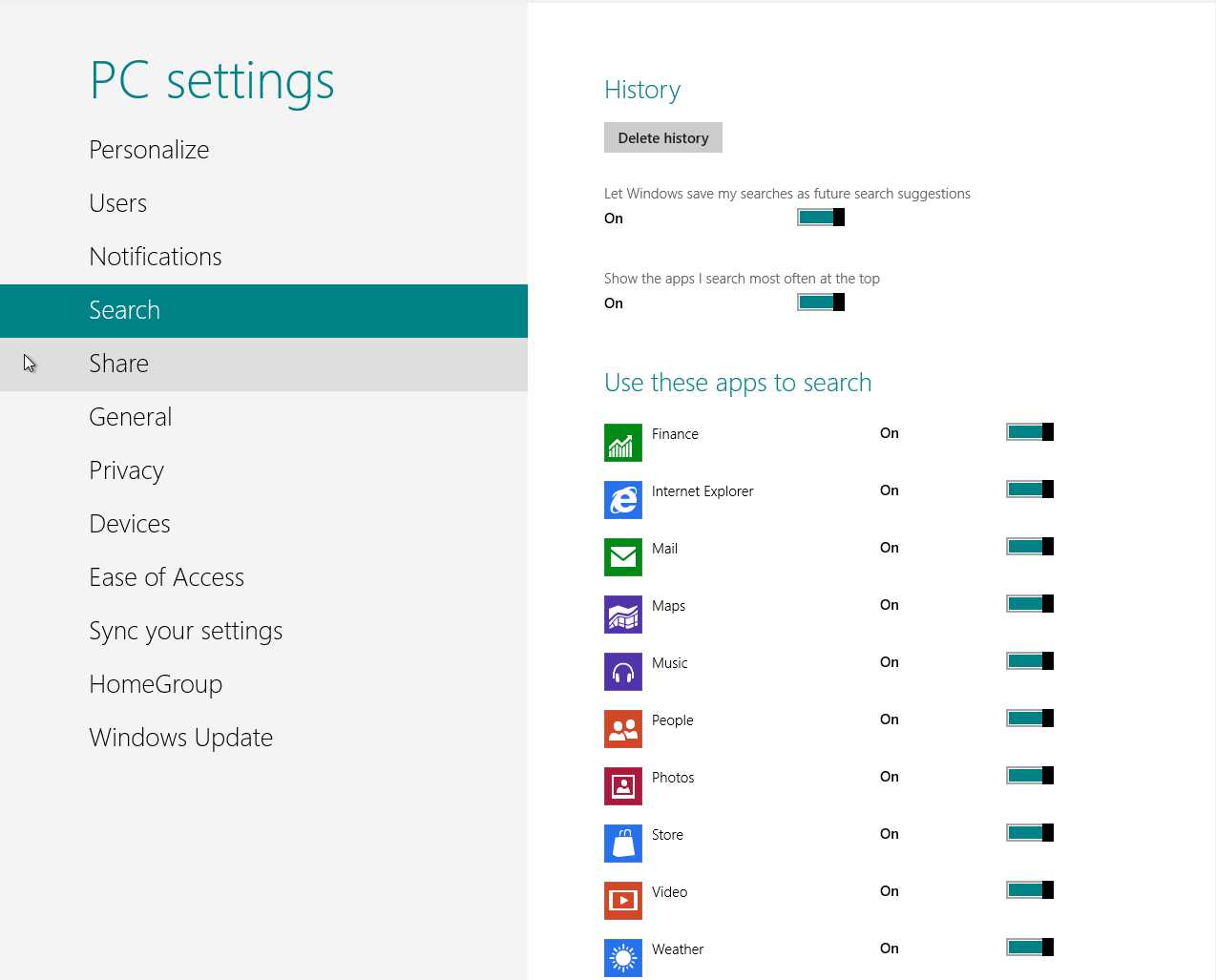Click the History section heading
The height and width of the screenshot is (980, 1216).
[x=642, y=90]
